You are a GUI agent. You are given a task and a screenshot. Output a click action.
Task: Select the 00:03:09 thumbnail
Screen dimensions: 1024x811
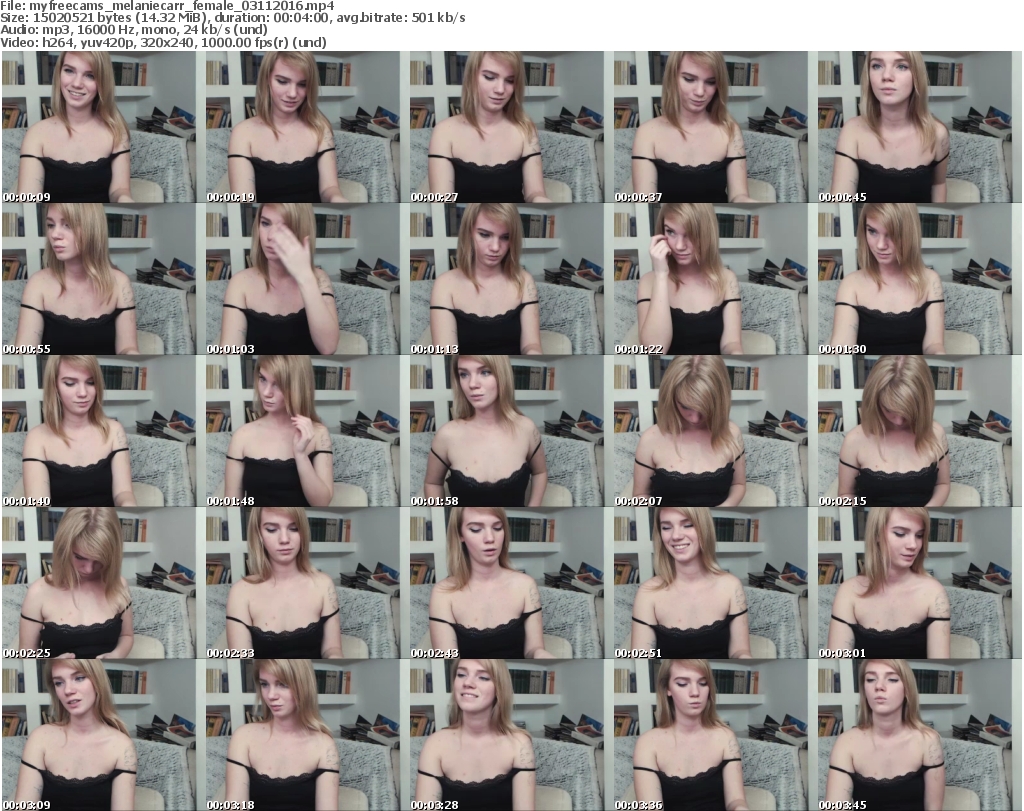(x=99, y=735)
